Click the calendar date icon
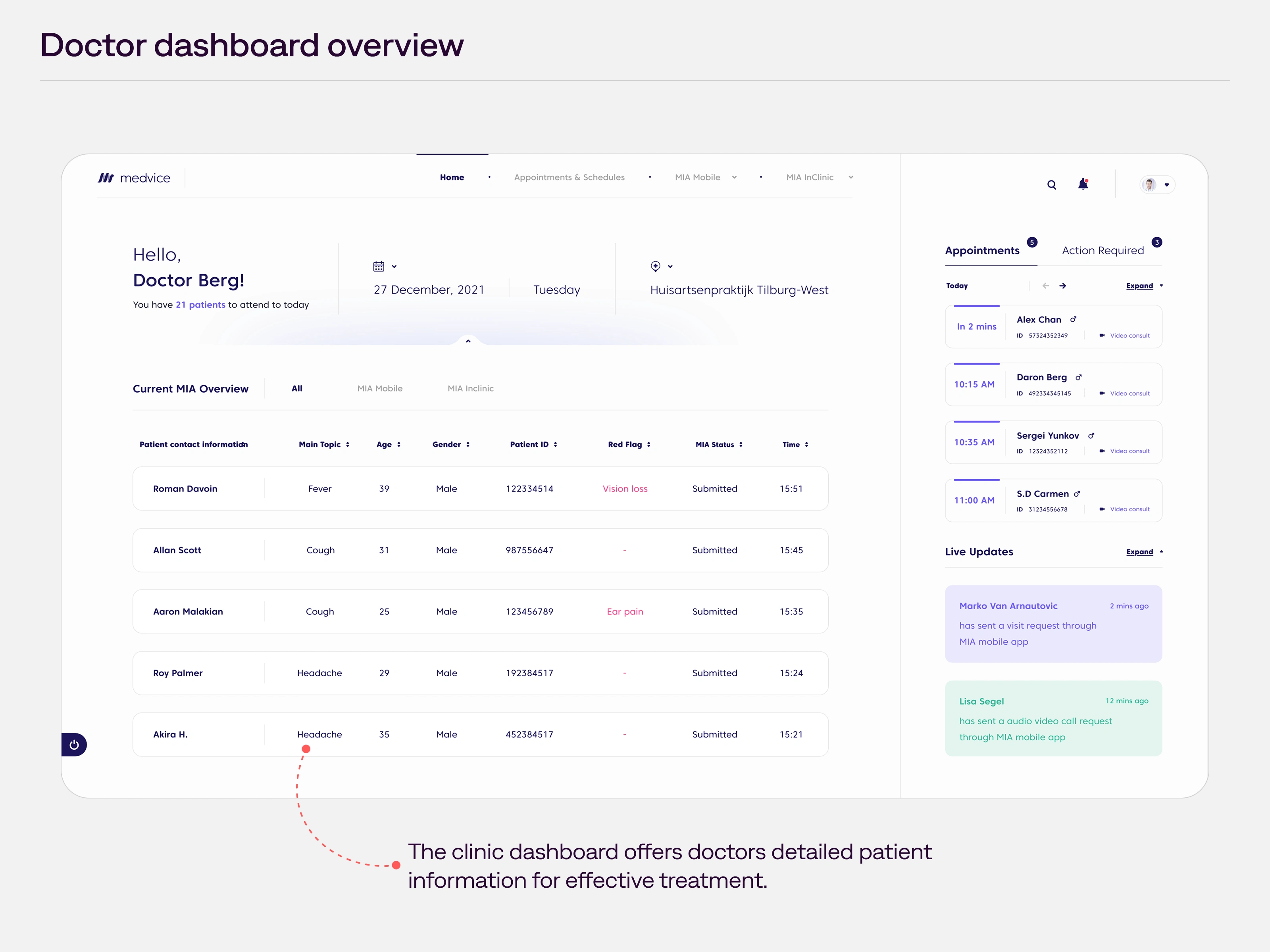The image size is (1270, 952). click(x=379, y=266)
